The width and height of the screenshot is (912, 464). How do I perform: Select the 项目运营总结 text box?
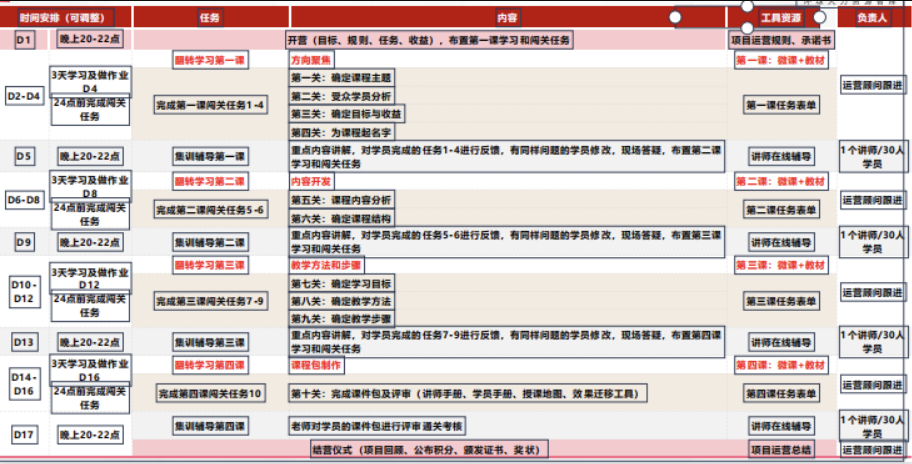(x=781, y=449)
